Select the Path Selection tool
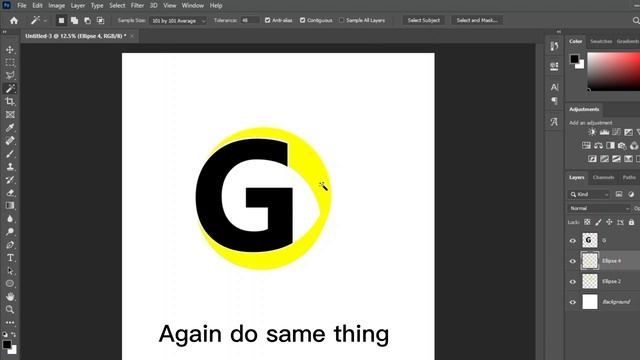This screenshot has height=360, width=640. 10,271
